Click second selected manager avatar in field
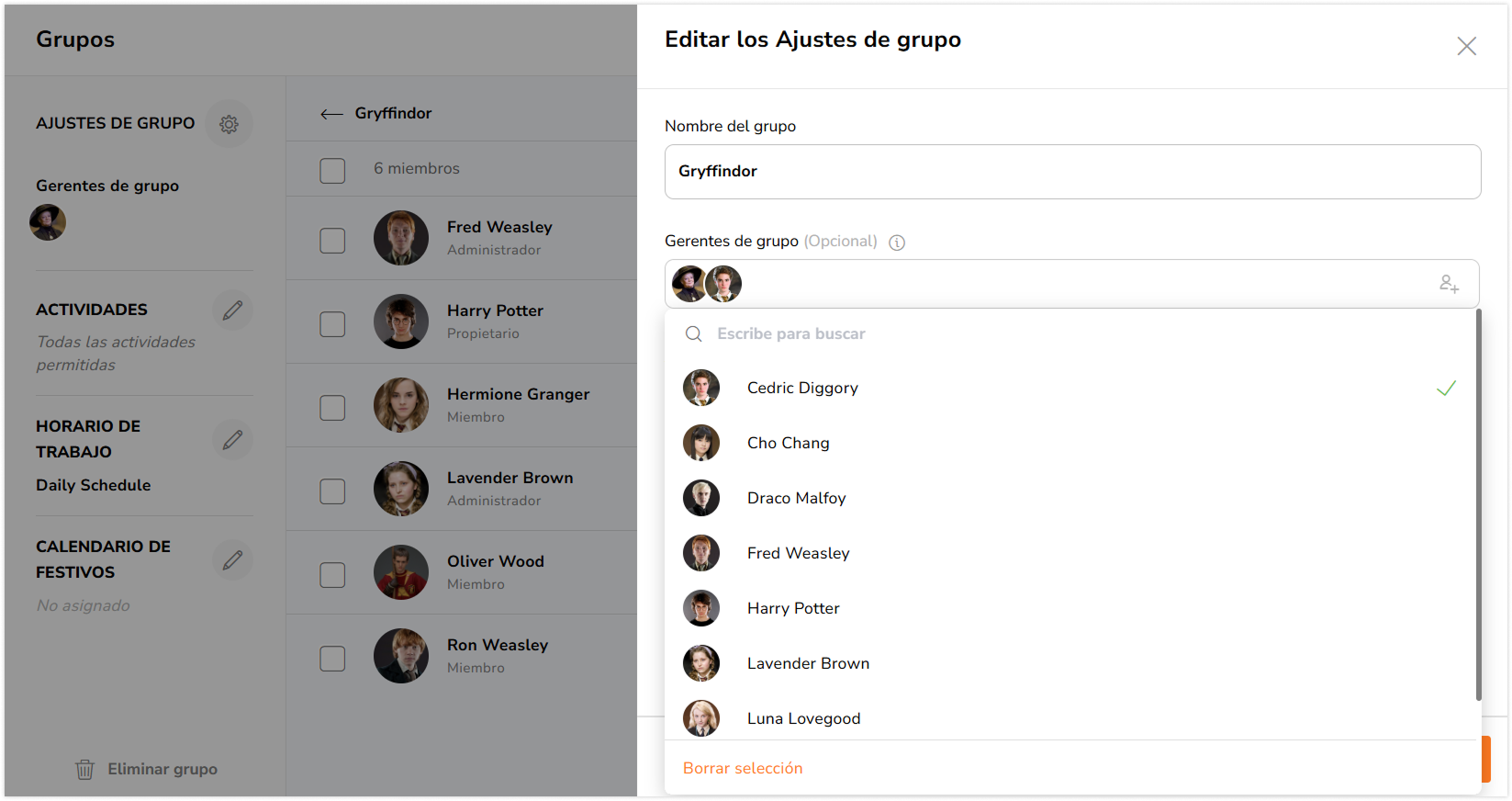Screen dimensions: 1512x801 coord(723,284)
